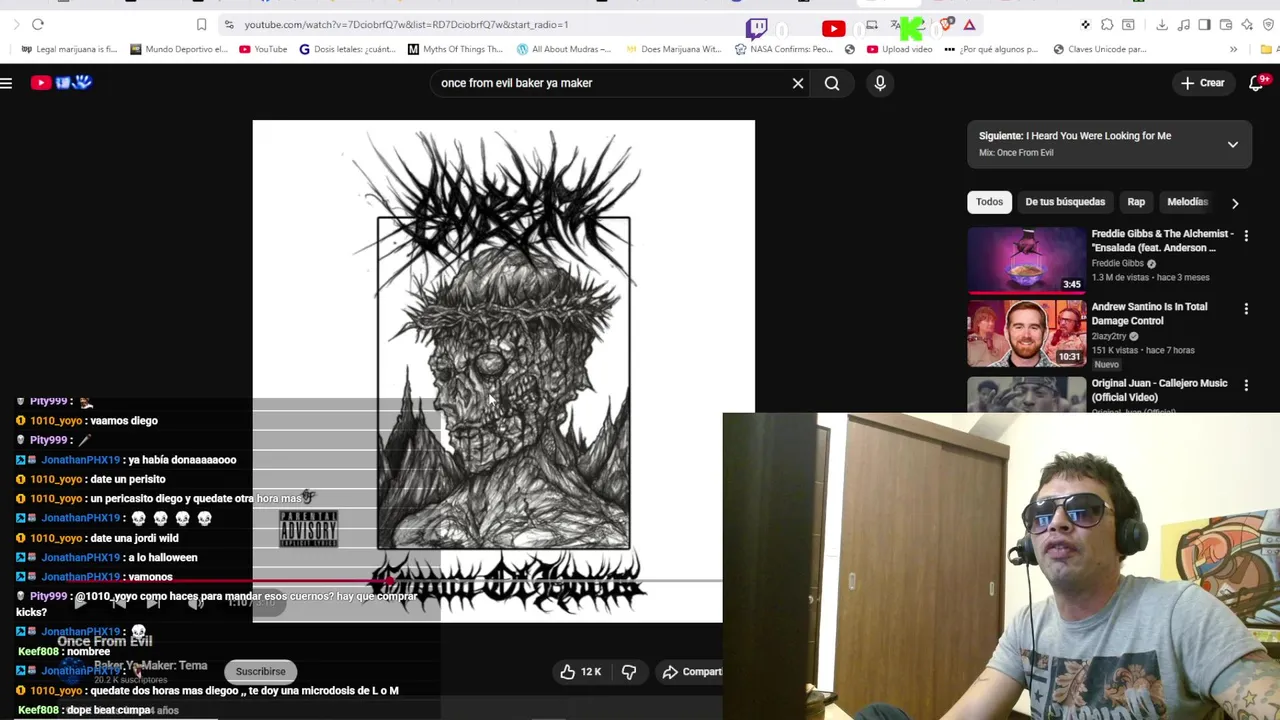Open the 'Does Marijuana Wit...' bookmark

(673, 49)
